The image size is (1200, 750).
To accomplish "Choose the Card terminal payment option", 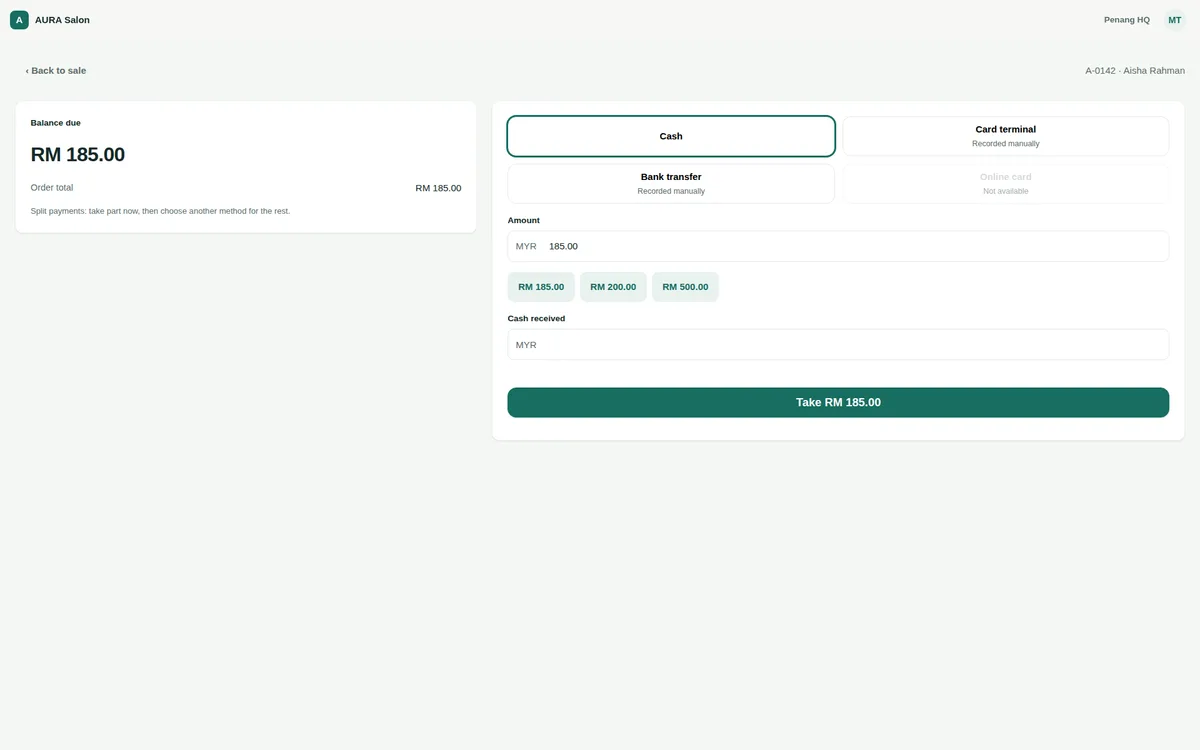I will 1006,136.
